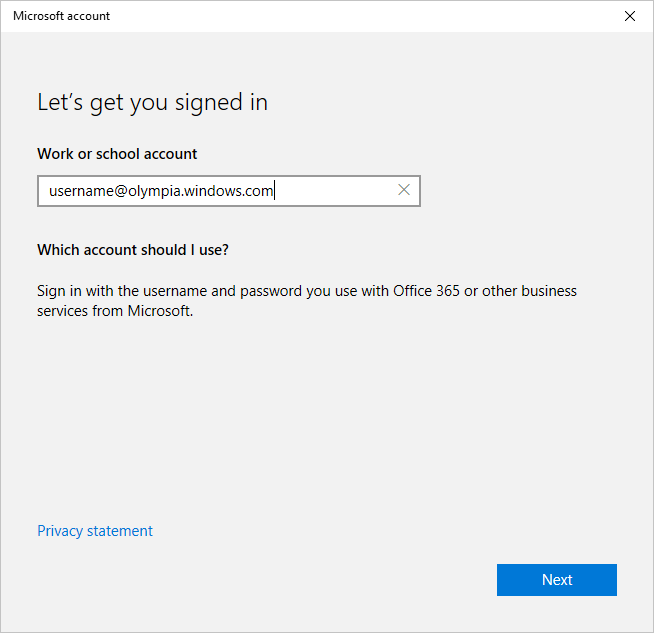The width and height of the screenshot is (654, 633).
Task: Click the 'Let's get you signed in' heading
Action: click(x=152, y=102)
